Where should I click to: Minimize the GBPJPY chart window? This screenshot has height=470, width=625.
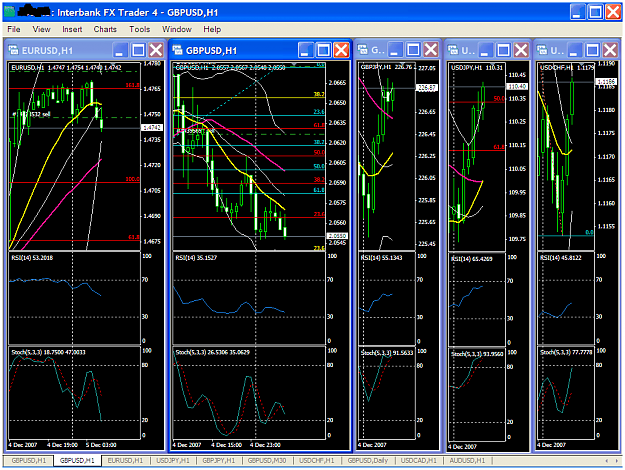click(x=395, y=50)
